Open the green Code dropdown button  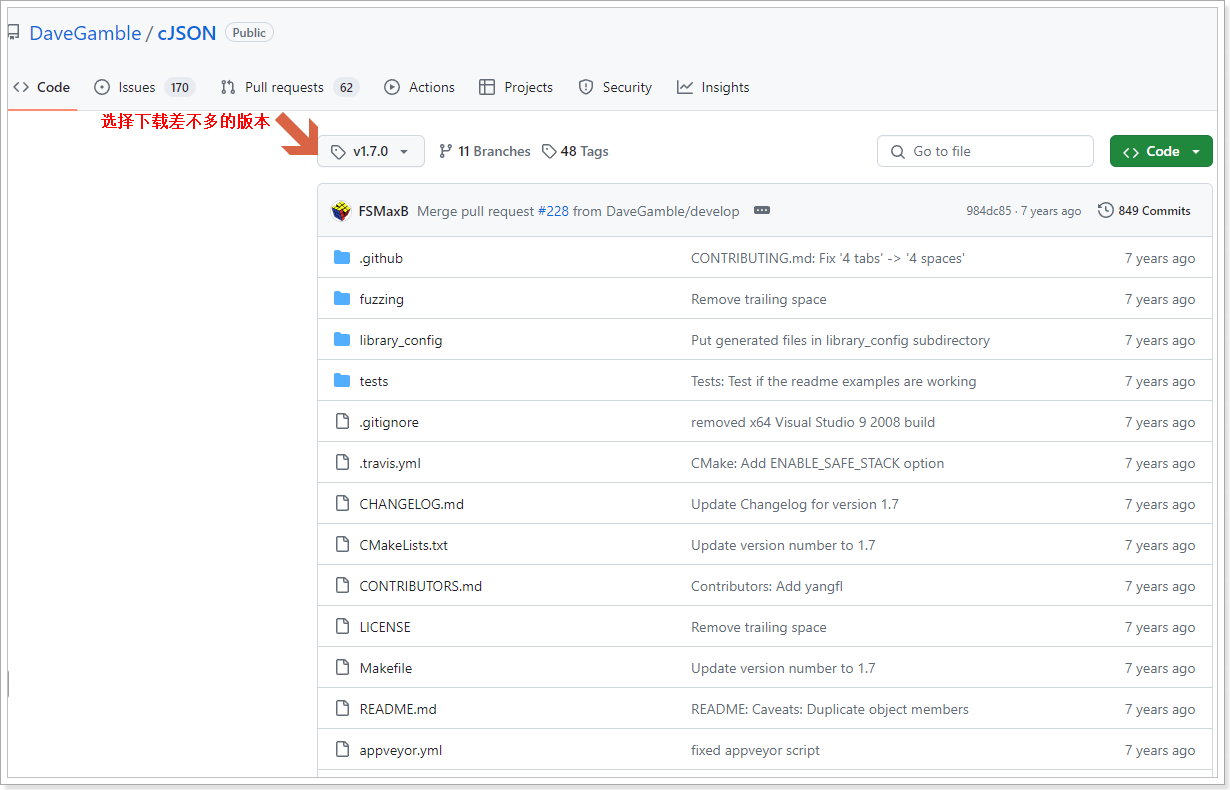coord(1161,152)
